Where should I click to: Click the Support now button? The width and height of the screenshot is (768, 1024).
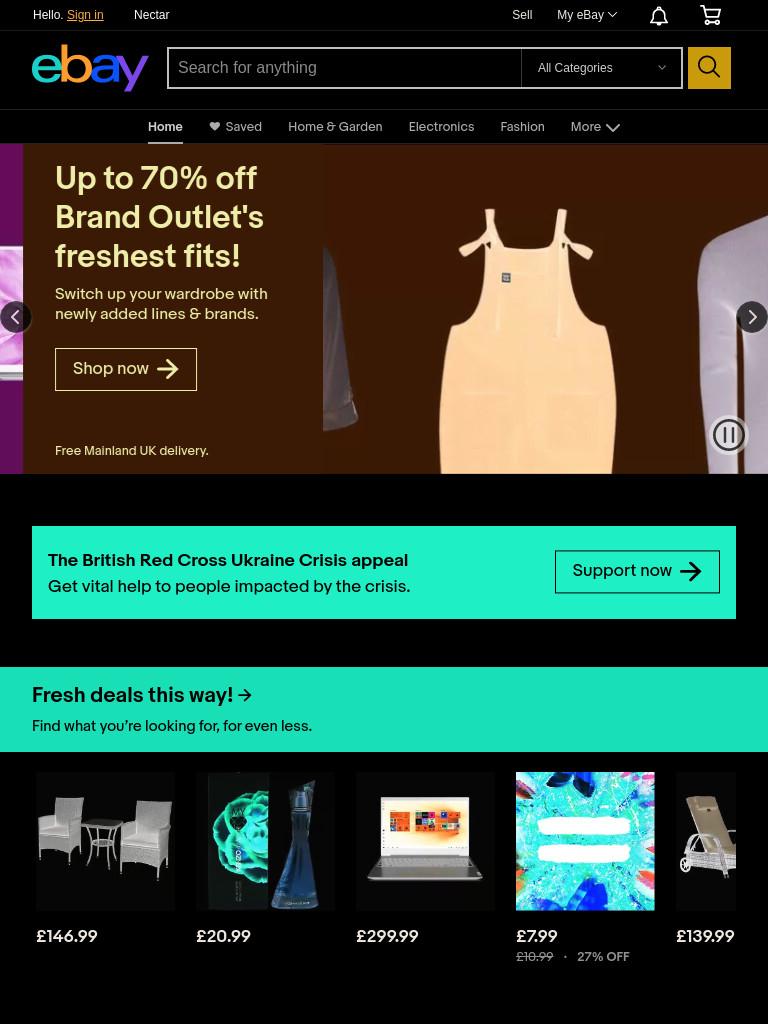tap(637, 572)
